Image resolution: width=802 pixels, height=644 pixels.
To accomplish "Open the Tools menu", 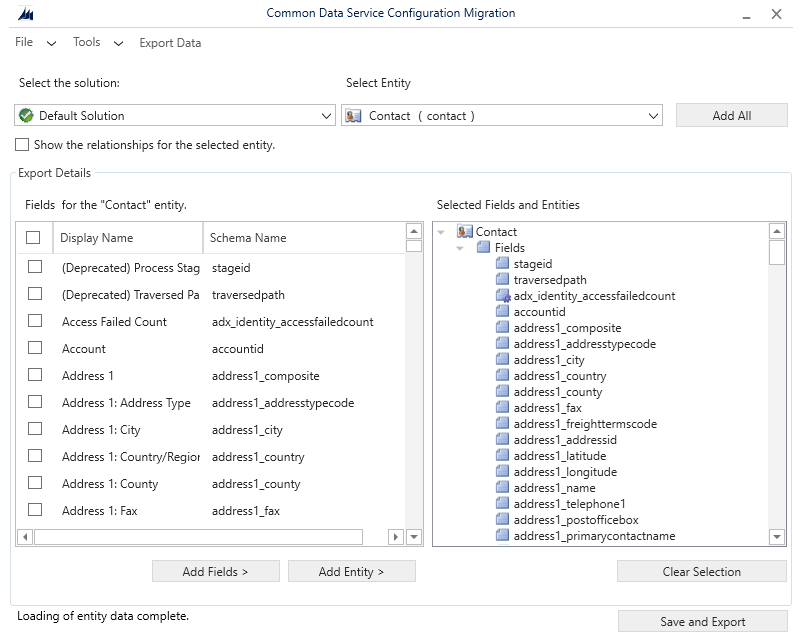I will [x=87, y=43].
